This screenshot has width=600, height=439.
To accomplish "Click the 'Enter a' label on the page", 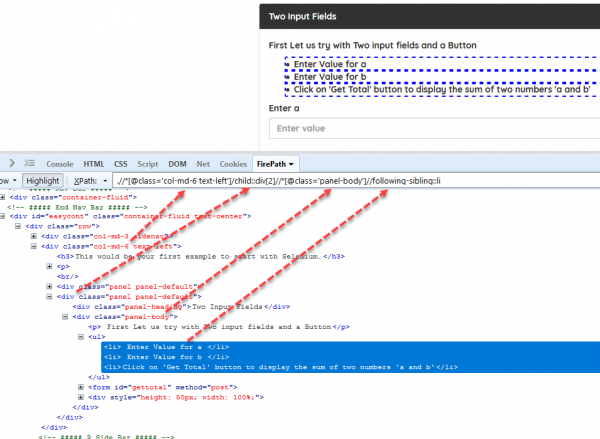I will pyautogui.click(x=284, y=108).
